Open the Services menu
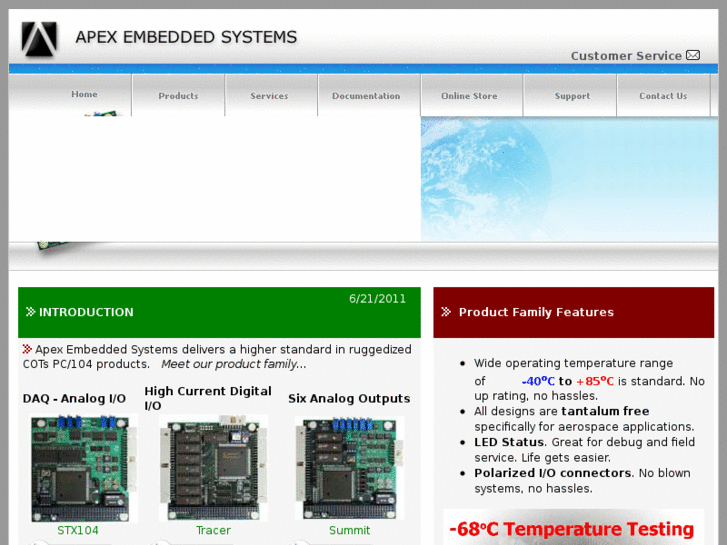The height and width of the screenshot is (545, 727). (269, 96)
